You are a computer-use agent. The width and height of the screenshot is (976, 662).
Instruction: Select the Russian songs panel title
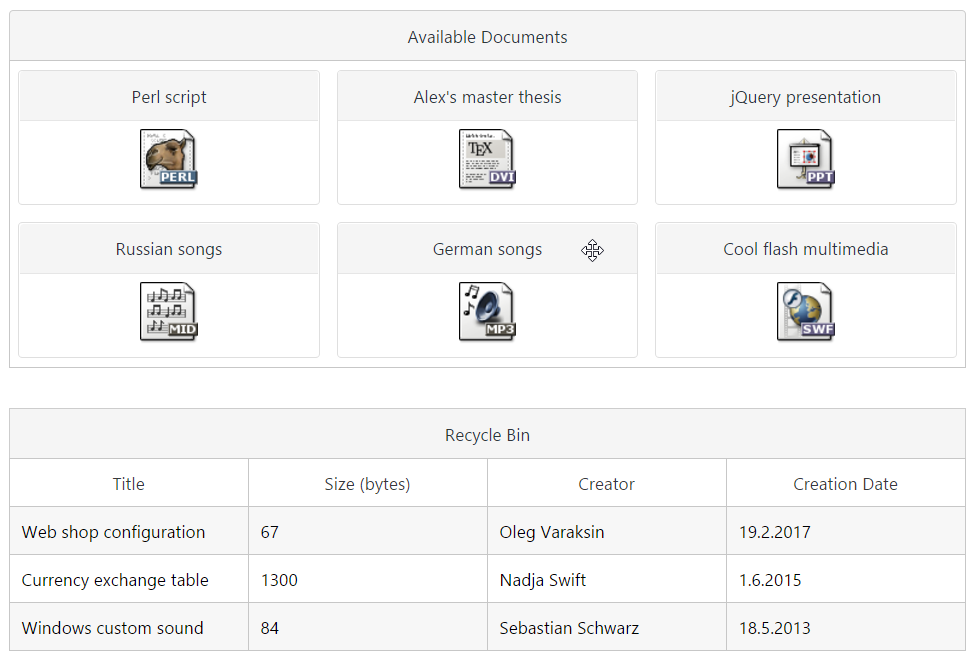point(169,249)
